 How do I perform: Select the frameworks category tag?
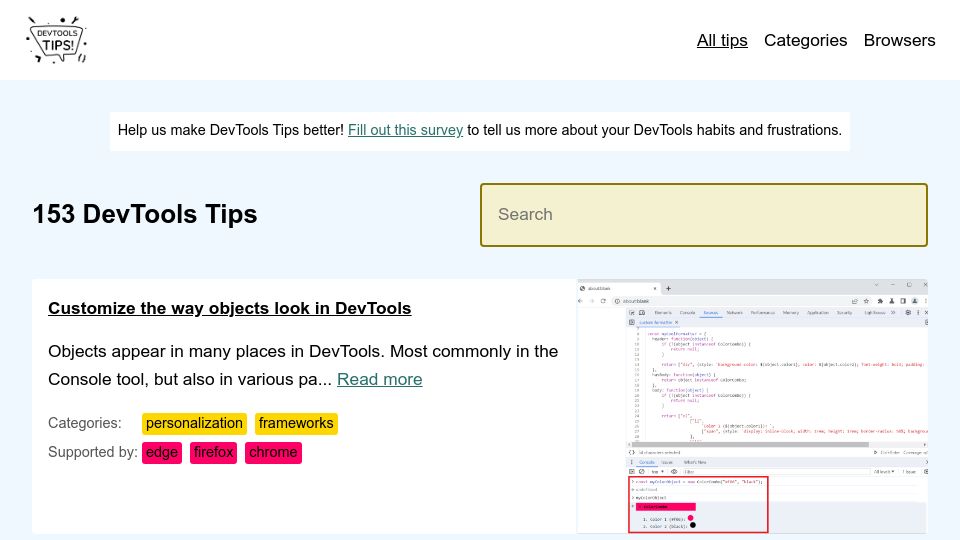click(296, 424)
